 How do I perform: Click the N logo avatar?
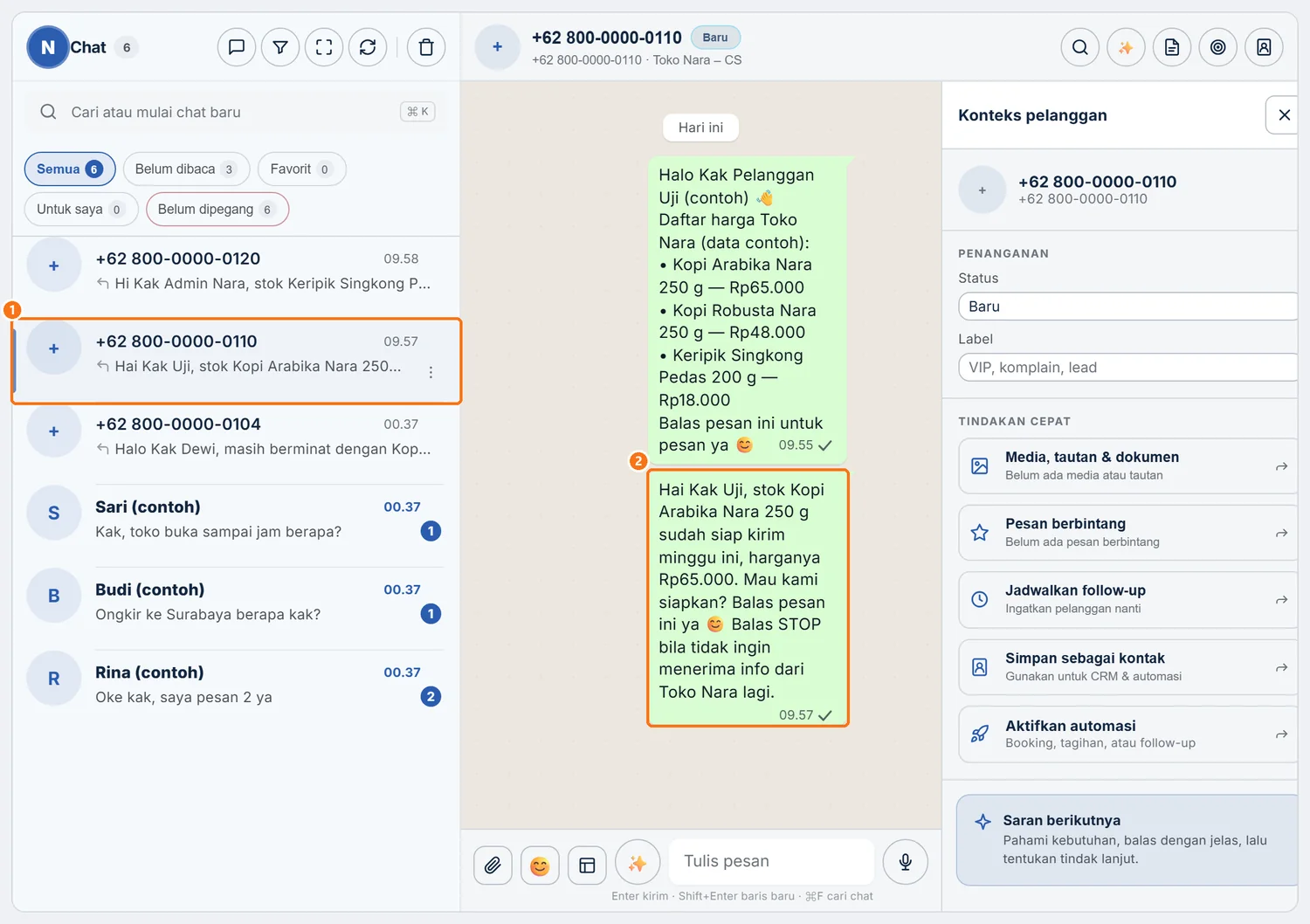[48, 47]
